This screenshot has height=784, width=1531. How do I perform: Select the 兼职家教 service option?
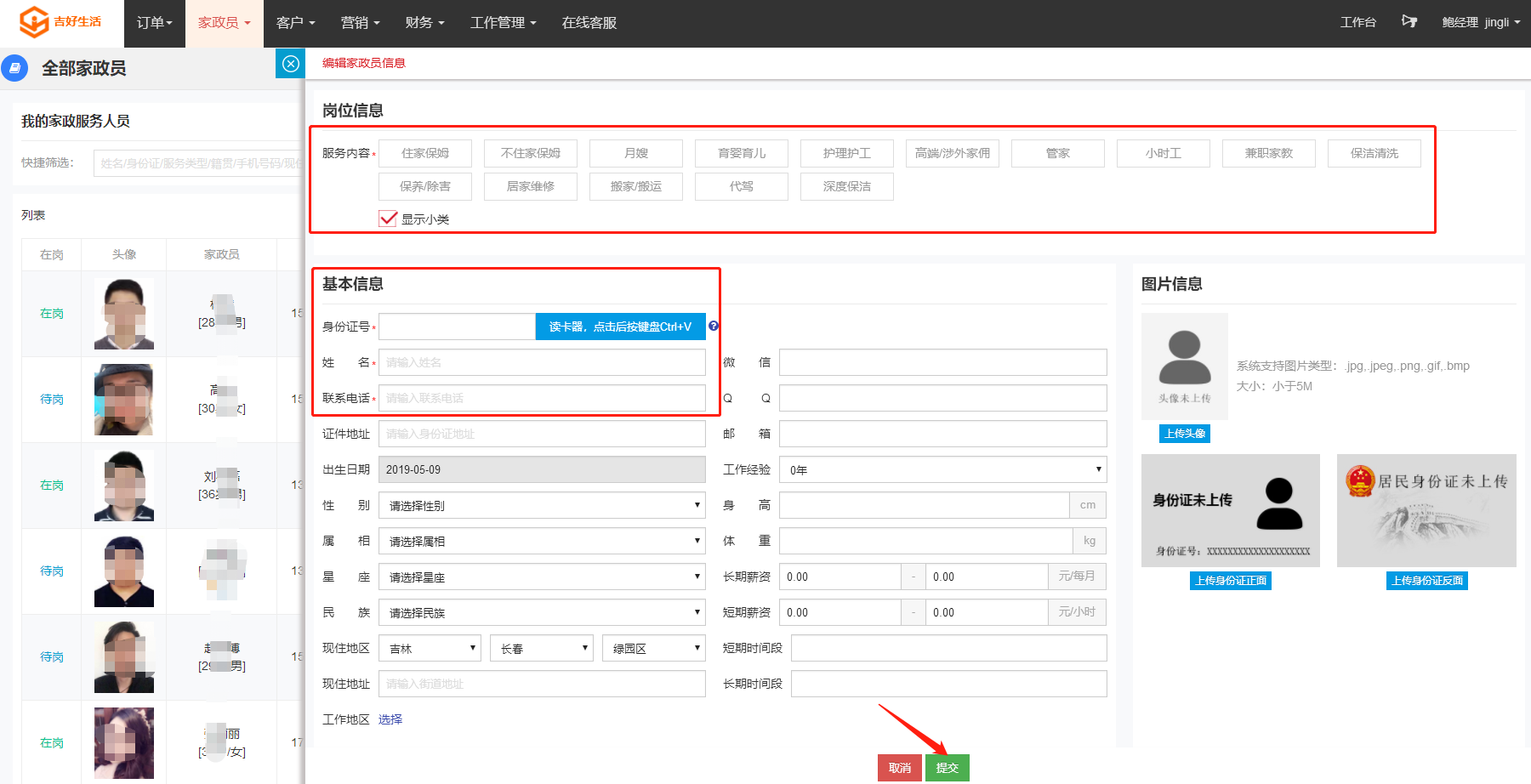pyautogui.click(x=1269, y=153)
